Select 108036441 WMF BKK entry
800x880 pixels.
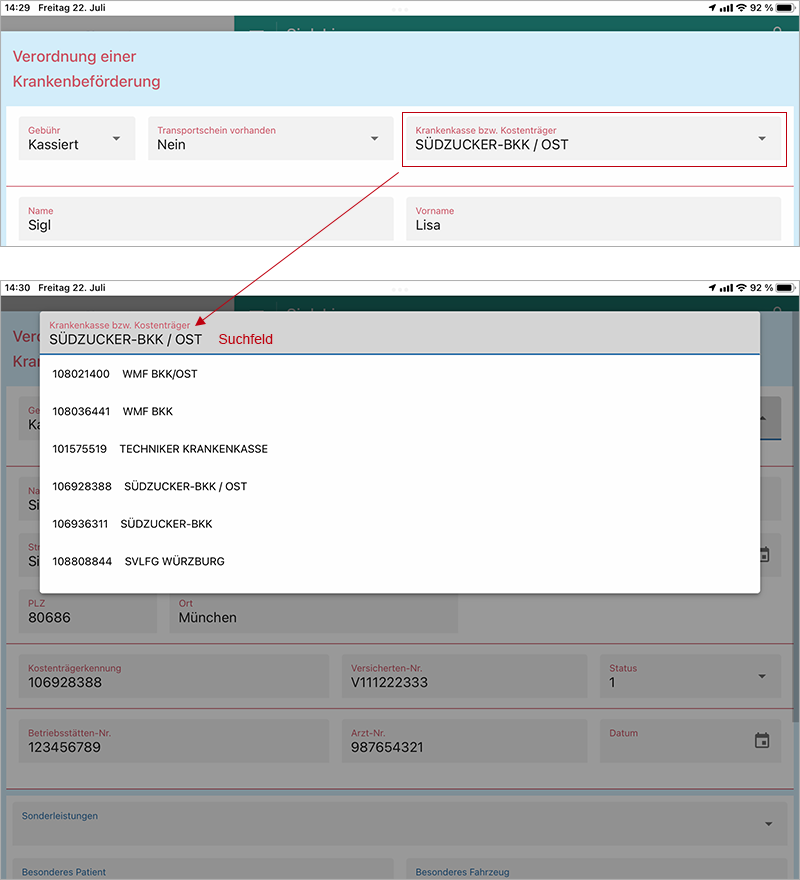(x=400, y=411)
